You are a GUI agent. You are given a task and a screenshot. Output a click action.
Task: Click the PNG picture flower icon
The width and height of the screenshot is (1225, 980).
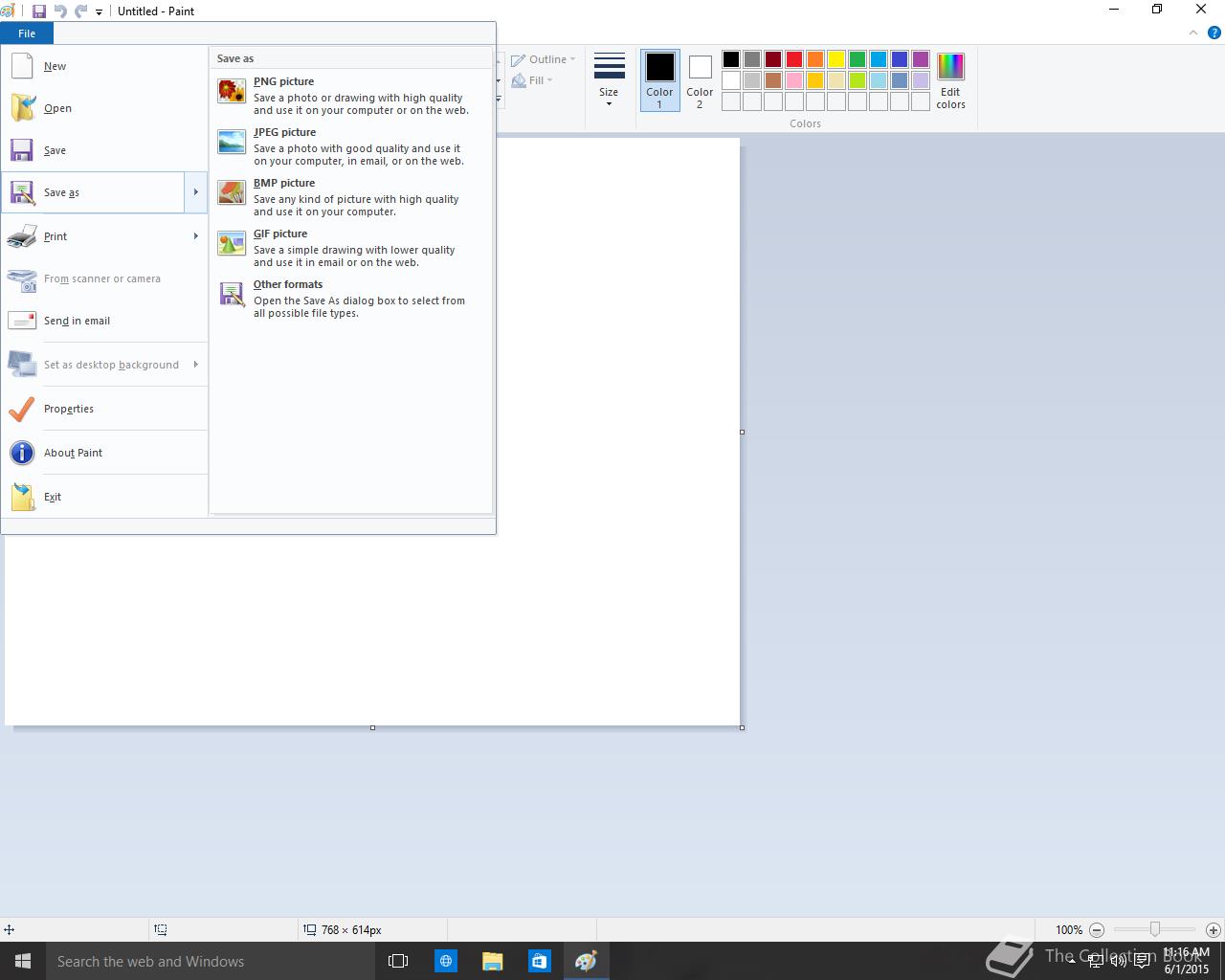pos(232,91)
